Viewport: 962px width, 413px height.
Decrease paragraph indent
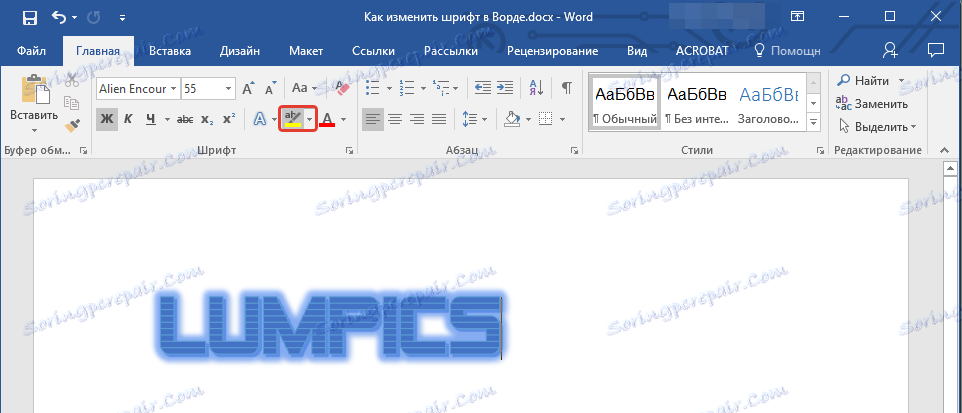[483, 88]
